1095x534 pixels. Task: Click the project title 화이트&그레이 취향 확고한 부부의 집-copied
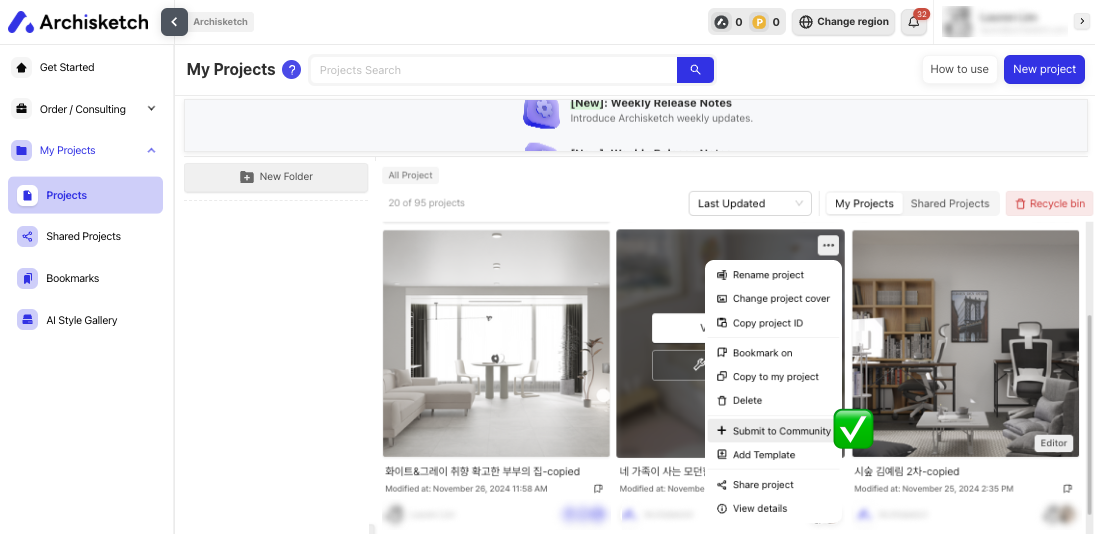point(483,471)
